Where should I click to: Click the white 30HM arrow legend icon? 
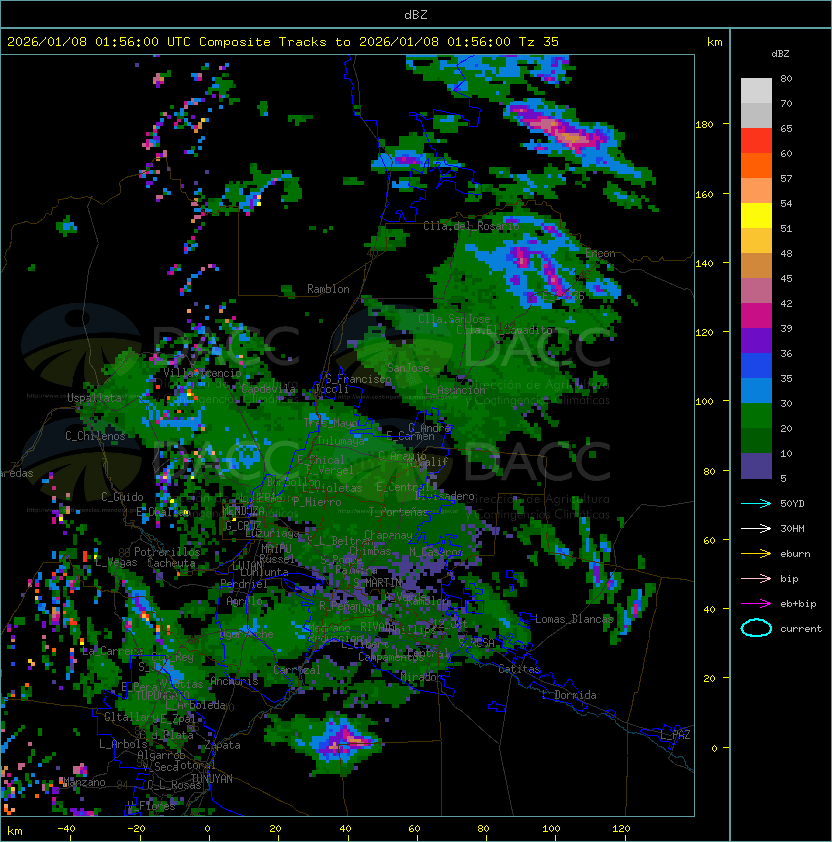(x=756, y=528)
